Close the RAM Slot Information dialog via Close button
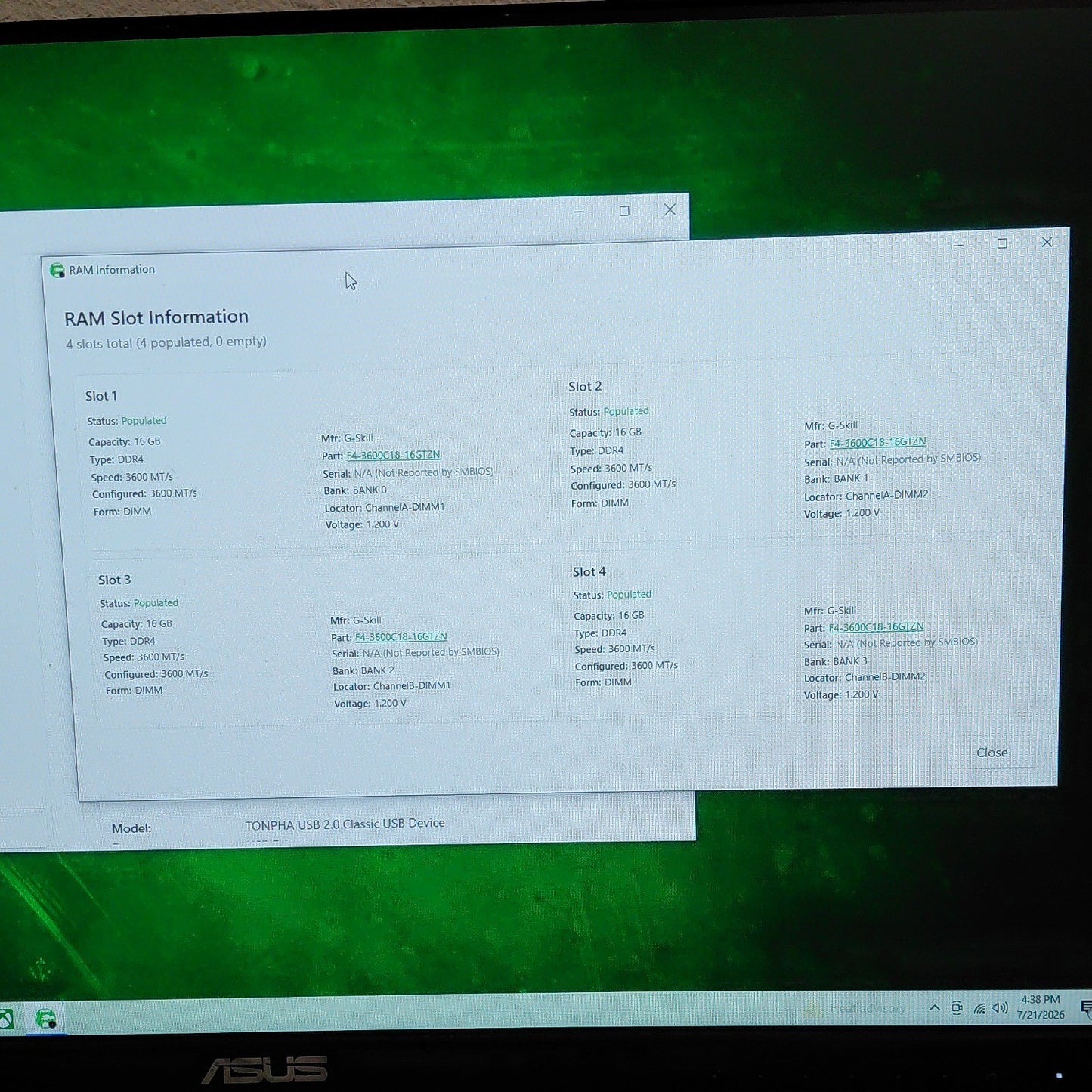The image size is (1092, 1092). tap(991, 753)
